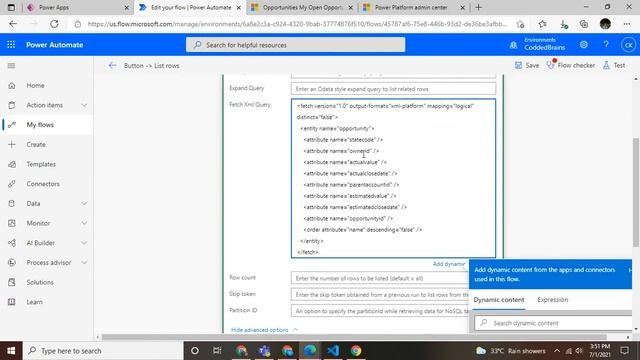Switch to Power Platform admin center tab
Image resolution: width=640 pixels, height=360 pixels.
click(x=414, y=7)
